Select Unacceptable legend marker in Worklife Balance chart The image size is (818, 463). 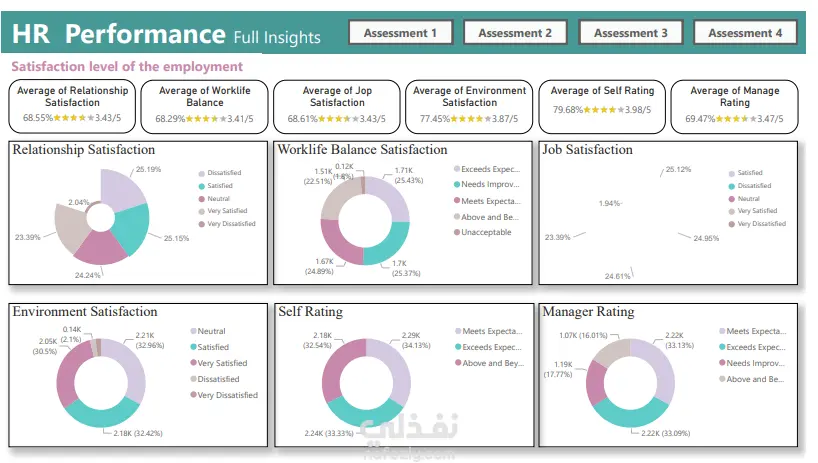coord(457,233)
